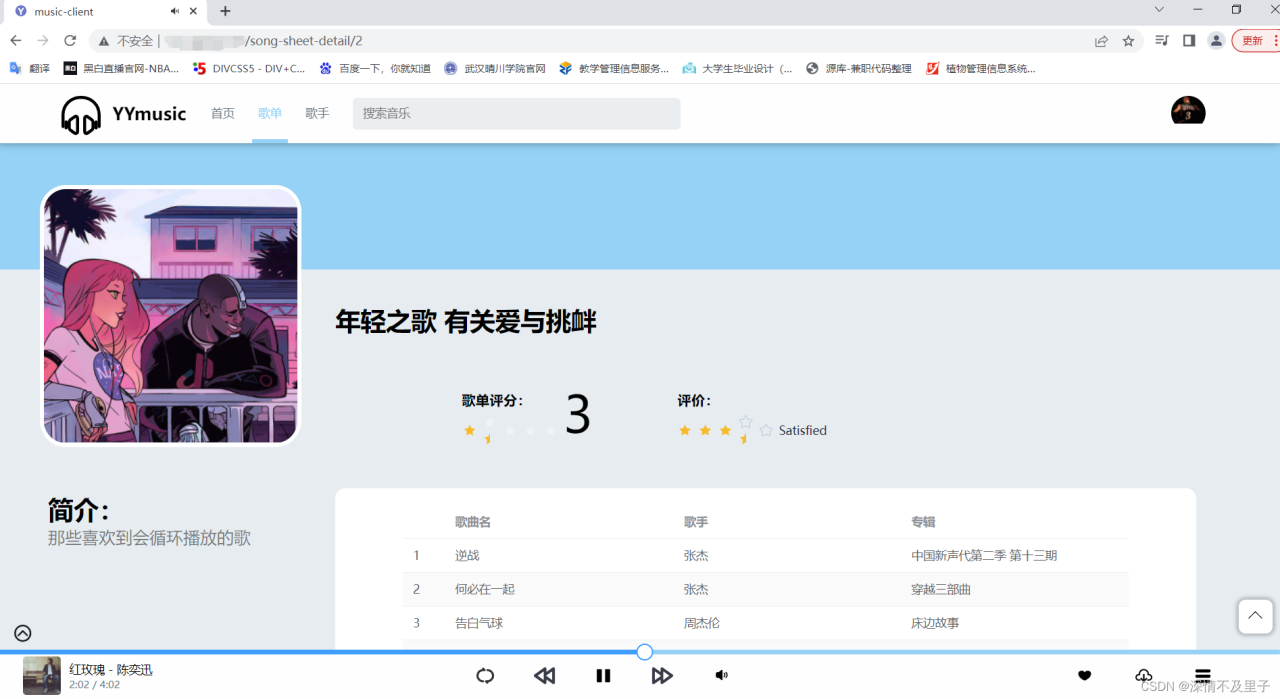Image resolution: width=1280 pixels, height=699 pixels.
Task: Rate five stars in 评价 rating
Action: tap(766, 431)
